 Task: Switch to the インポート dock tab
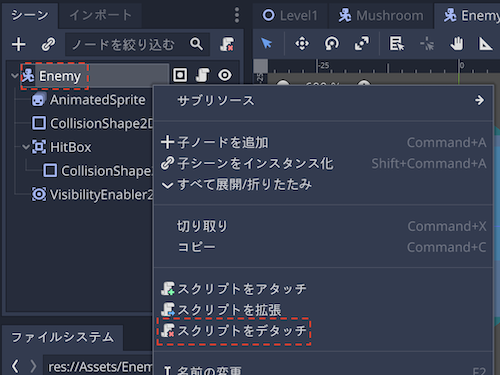pos(100,15)
